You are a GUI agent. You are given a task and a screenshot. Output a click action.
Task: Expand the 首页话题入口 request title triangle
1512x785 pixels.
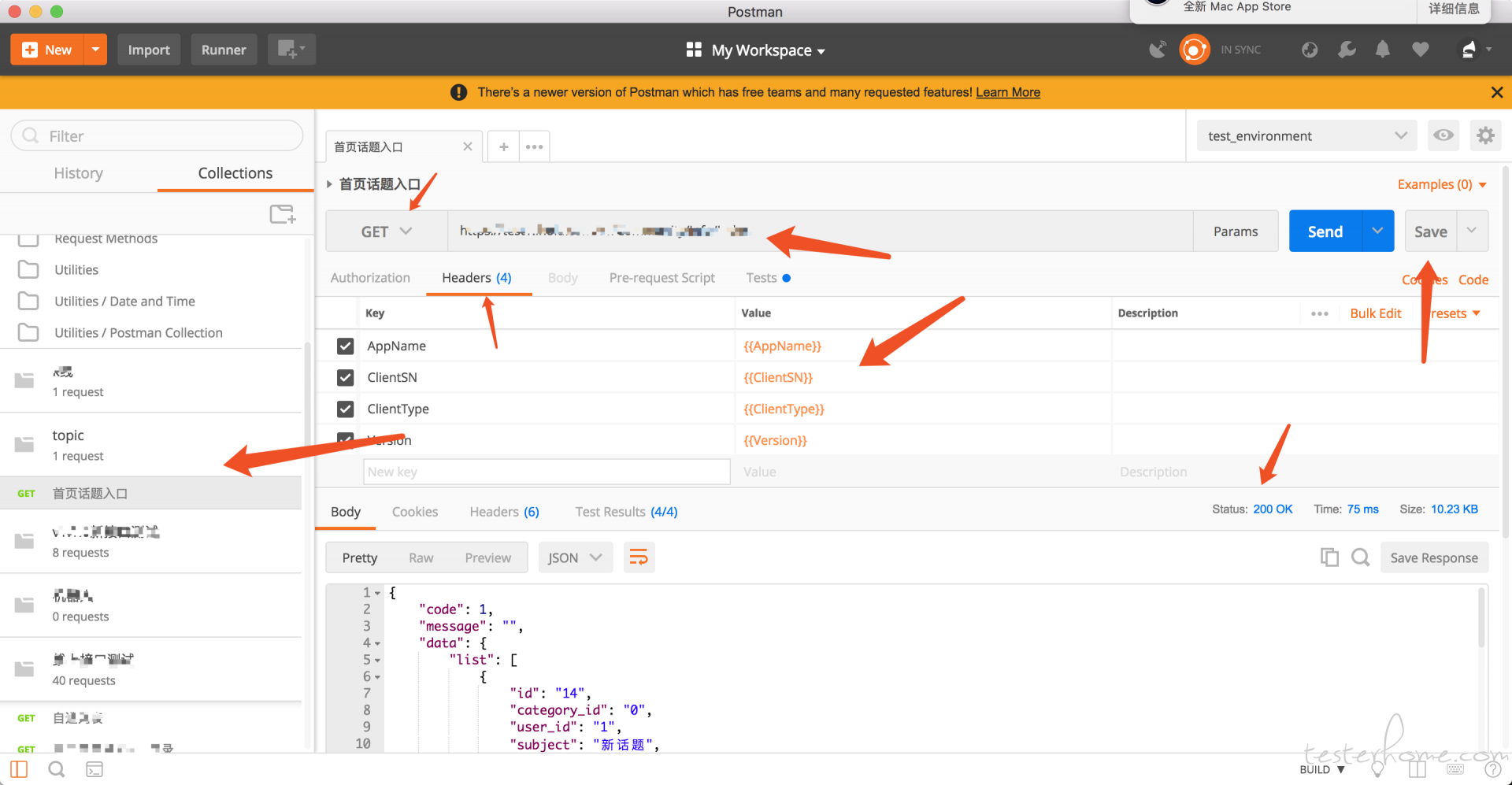[x=329, y=184]
